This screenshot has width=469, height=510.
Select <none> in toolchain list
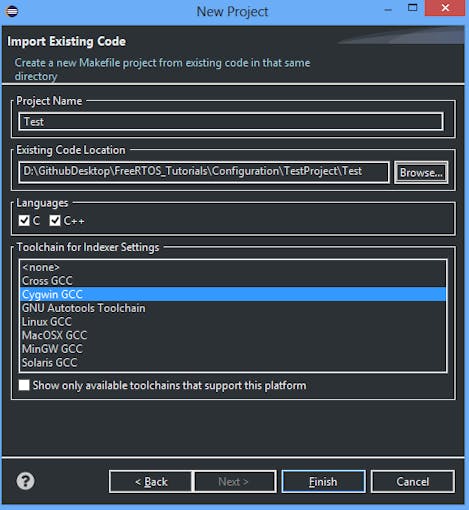click(233, 267)
